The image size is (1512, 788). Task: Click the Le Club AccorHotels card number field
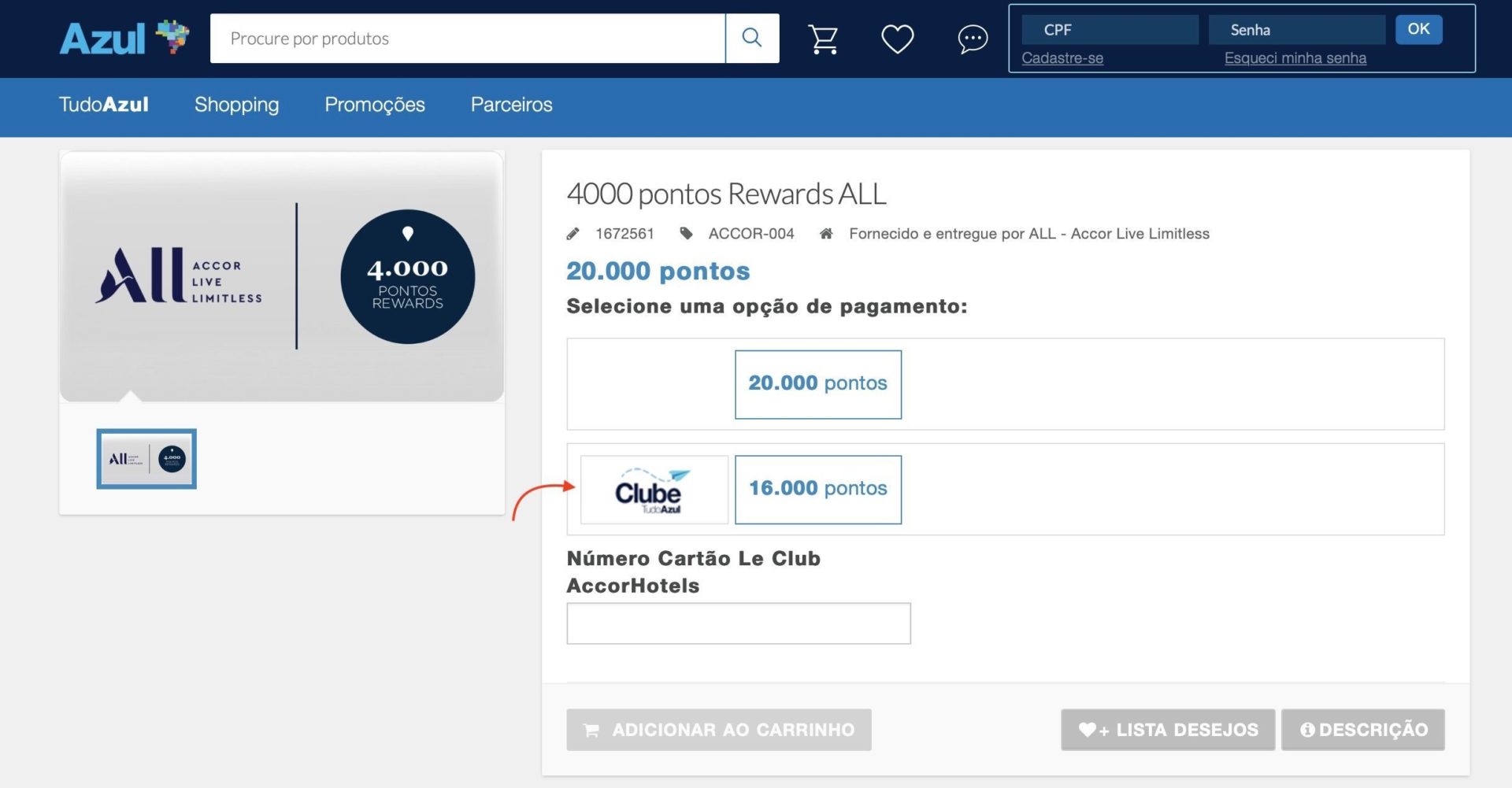click(739, 623)
